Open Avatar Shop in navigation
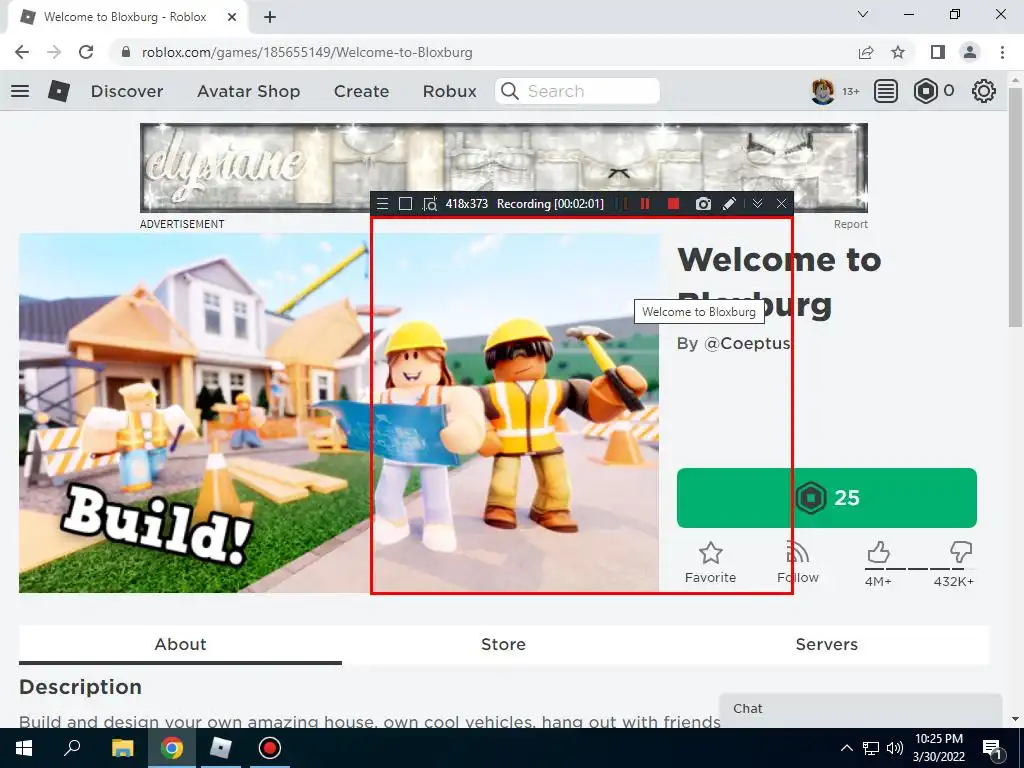1024x768 pixels. [249, 91]
